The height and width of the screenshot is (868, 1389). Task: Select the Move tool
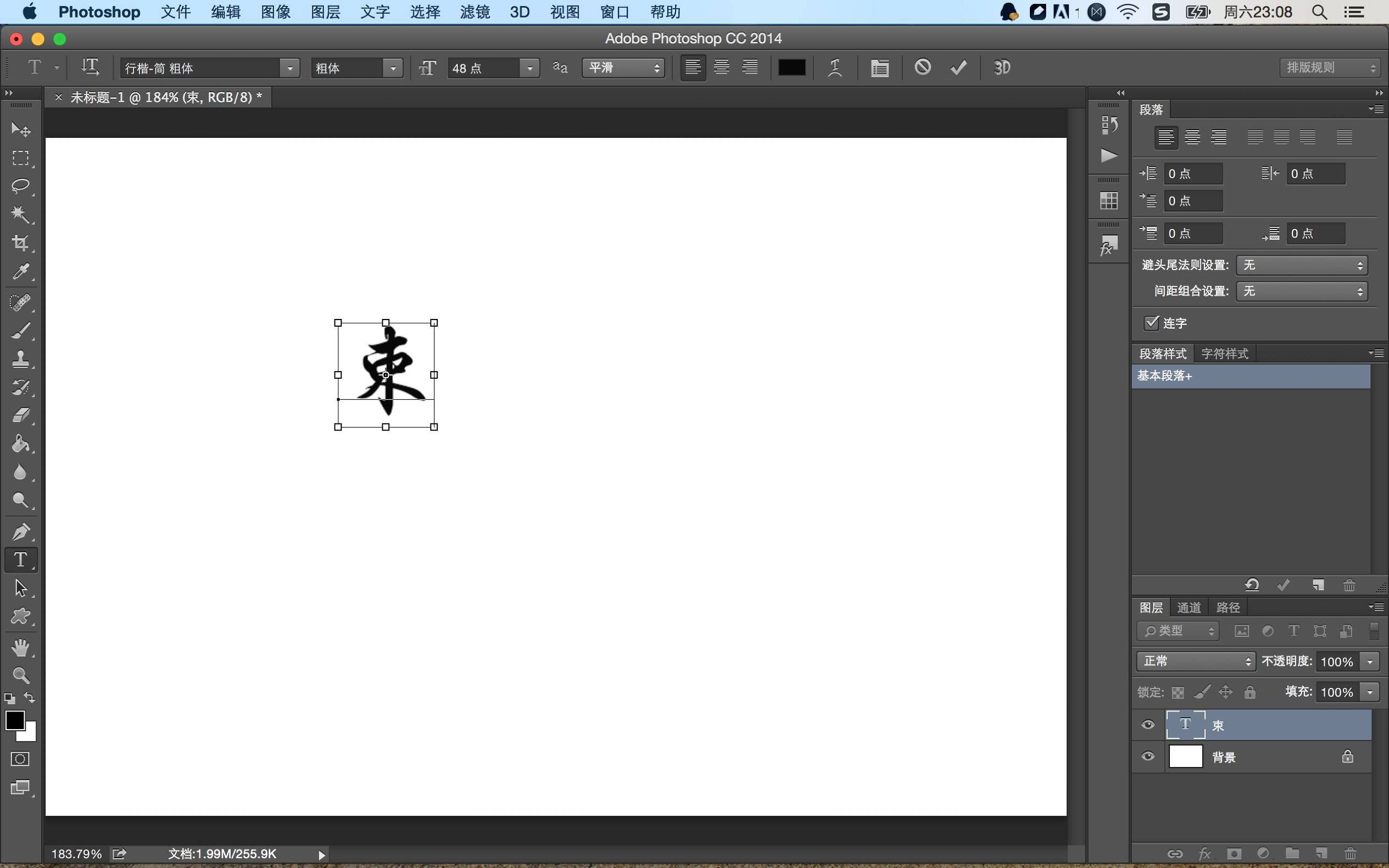(x=21, y=129)
